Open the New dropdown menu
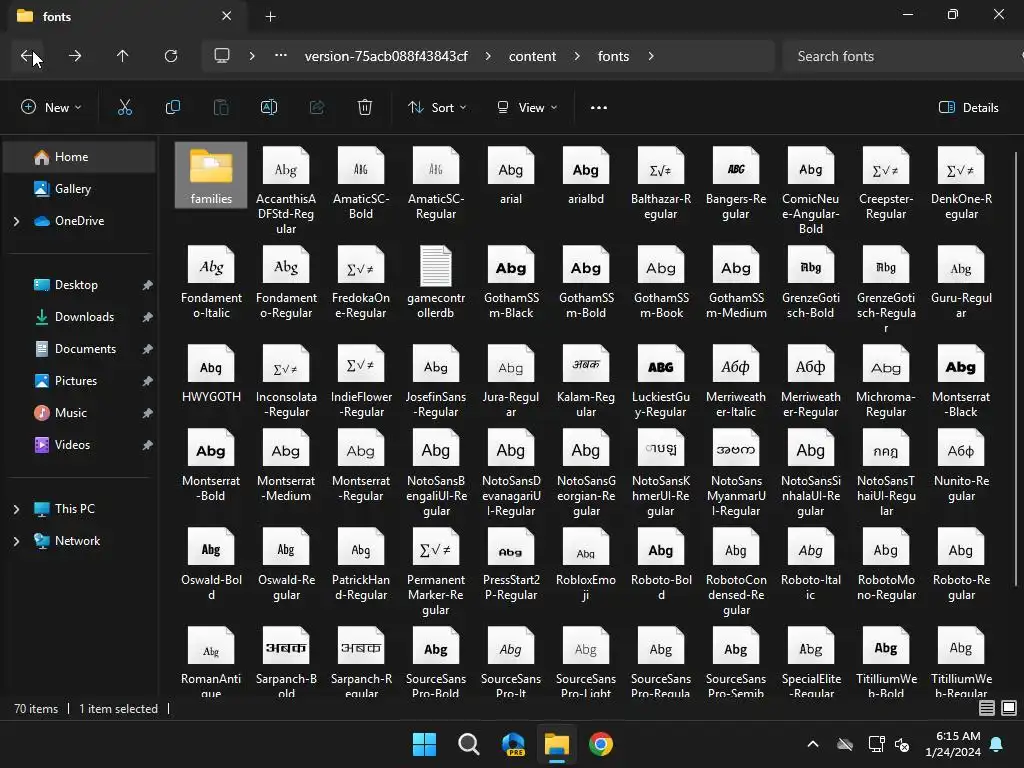 tap(51, 108)
